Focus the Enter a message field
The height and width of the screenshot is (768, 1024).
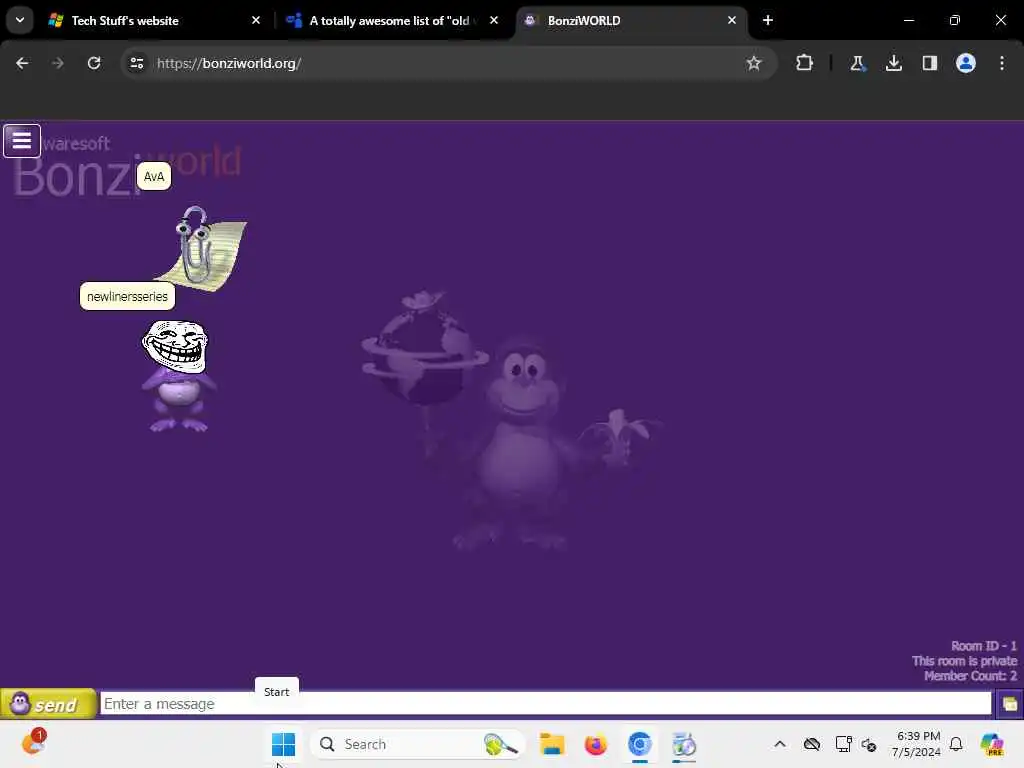tap(545, 704)
